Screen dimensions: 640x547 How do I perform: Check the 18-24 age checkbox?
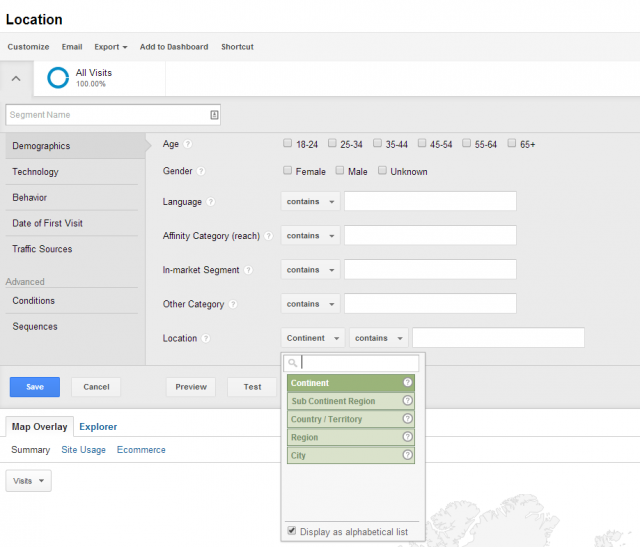288,143
